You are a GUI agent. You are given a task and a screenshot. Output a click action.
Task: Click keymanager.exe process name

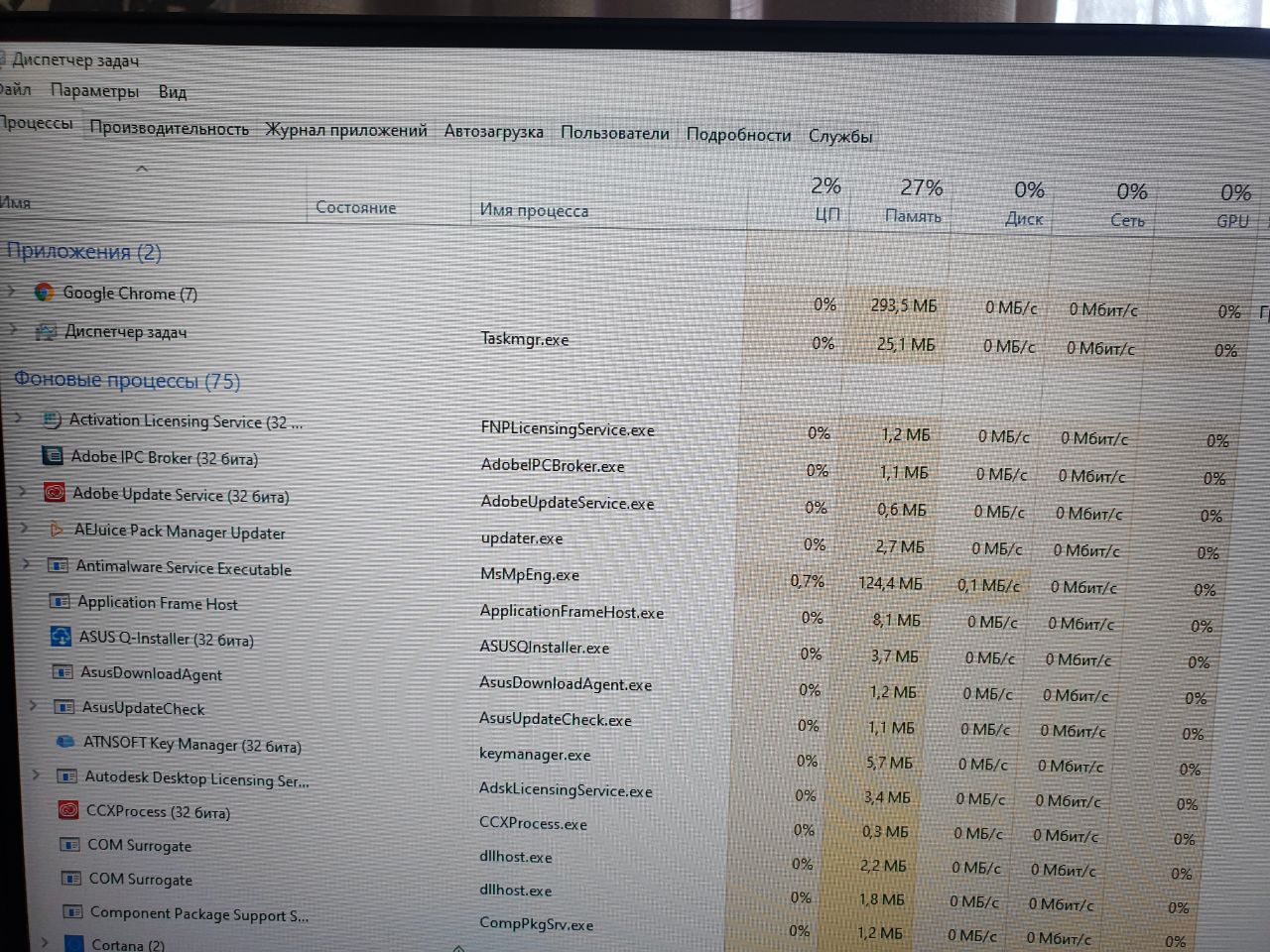coord(535,754)
